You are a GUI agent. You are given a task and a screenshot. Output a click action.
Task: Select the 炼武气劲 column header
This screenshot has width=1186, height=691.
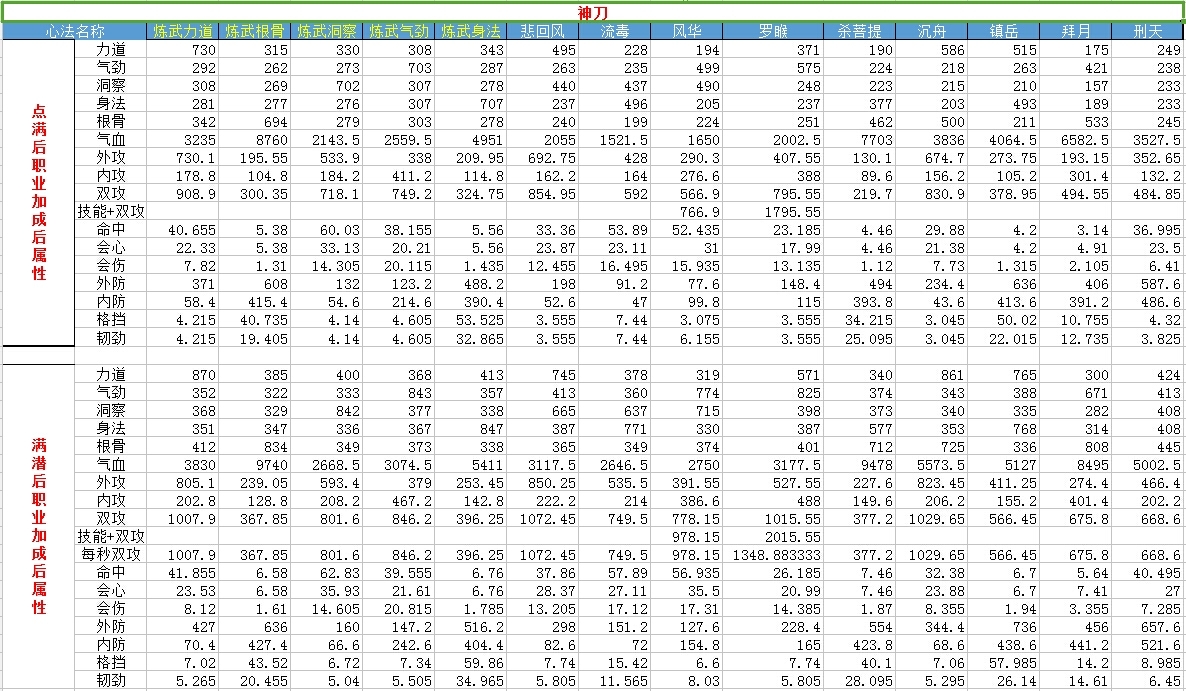[x=399, y=31]
